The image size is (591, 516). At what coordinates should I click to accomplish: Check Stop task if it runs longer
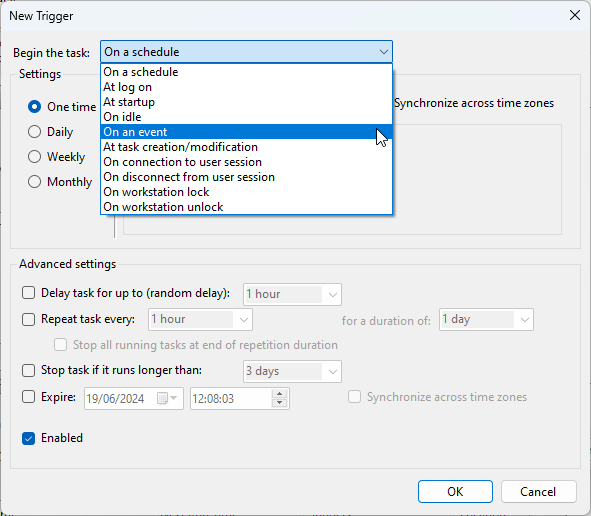pyautogui.click(x=29, y=370)
